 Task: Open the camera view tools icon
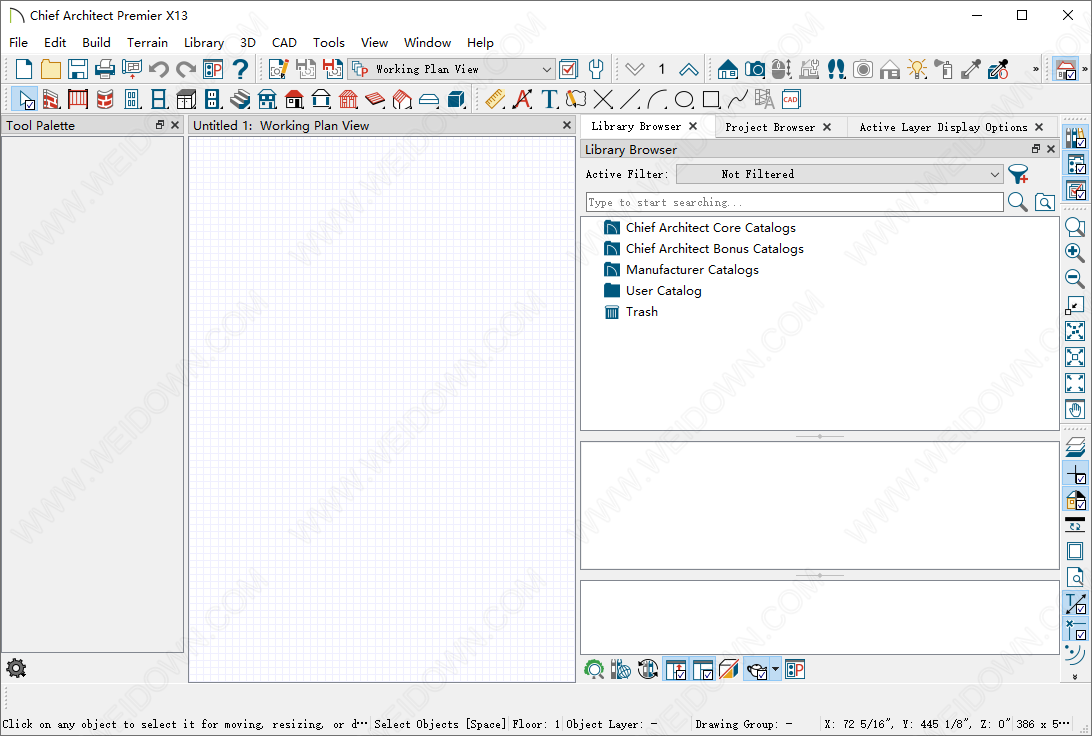coord(754,69)
